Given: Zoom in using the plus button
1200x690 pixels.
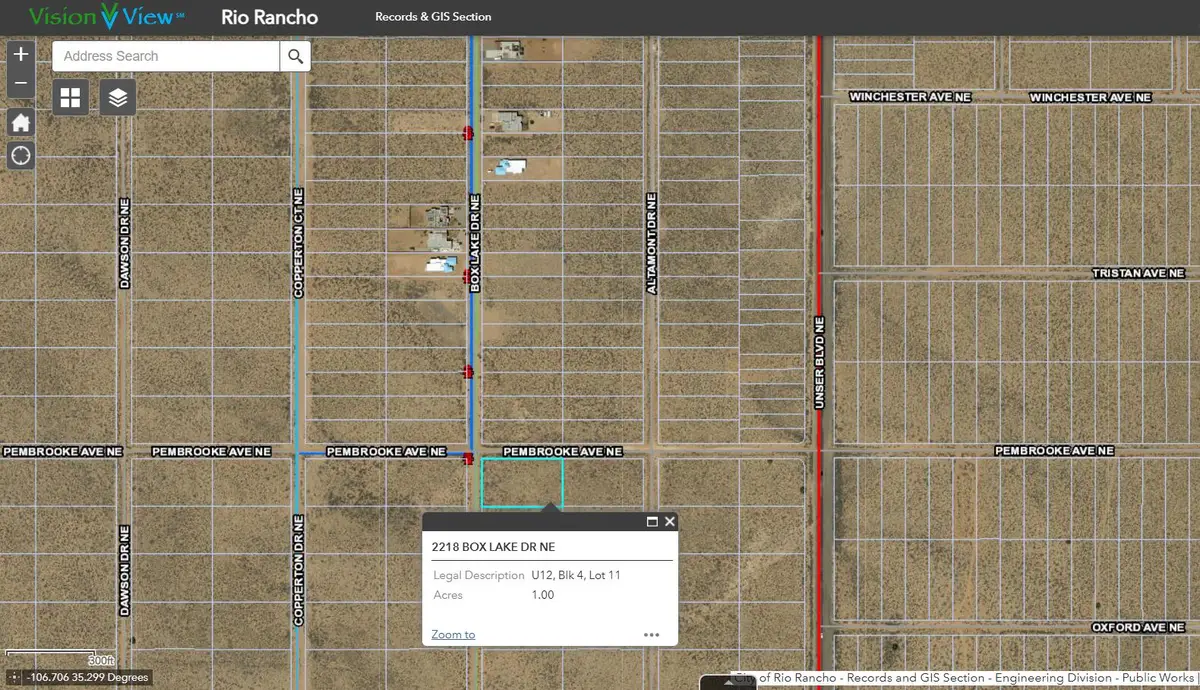Looking at the screenshot, I should (20, 54).
